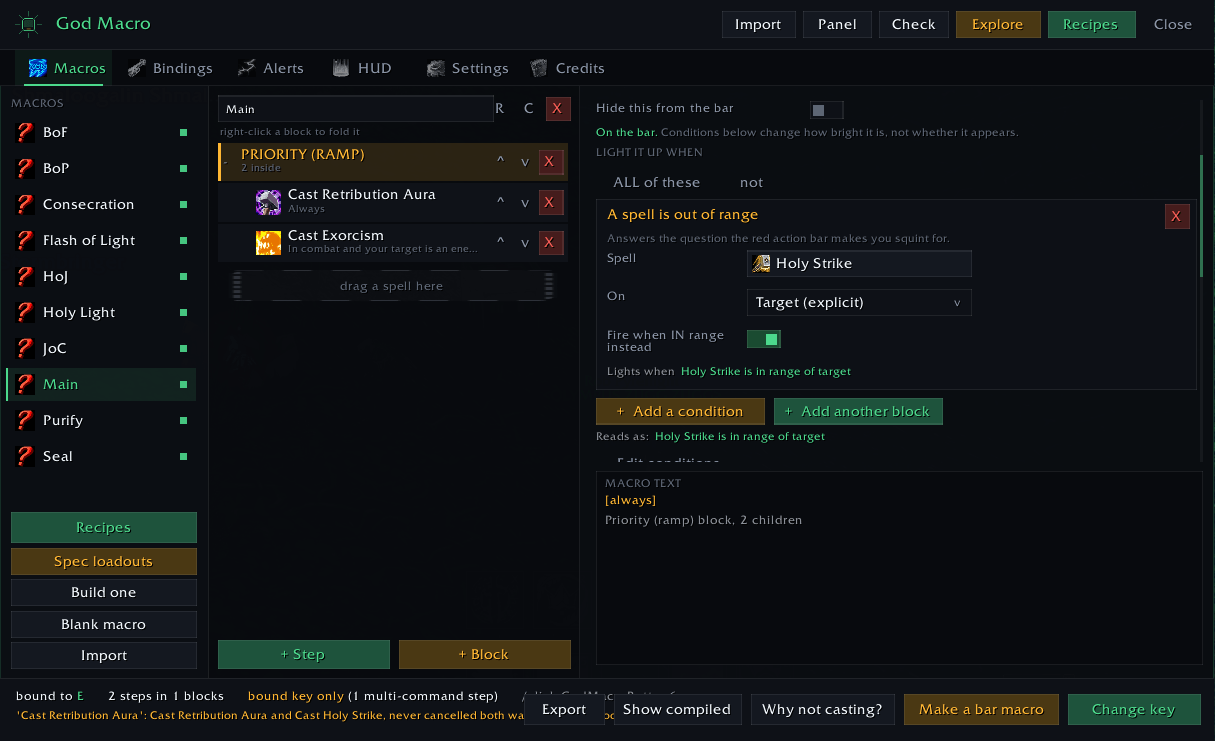Open the Target (explicit) dropdown
The width and height of the screenshot is (1215, 741).
[859, 302]
